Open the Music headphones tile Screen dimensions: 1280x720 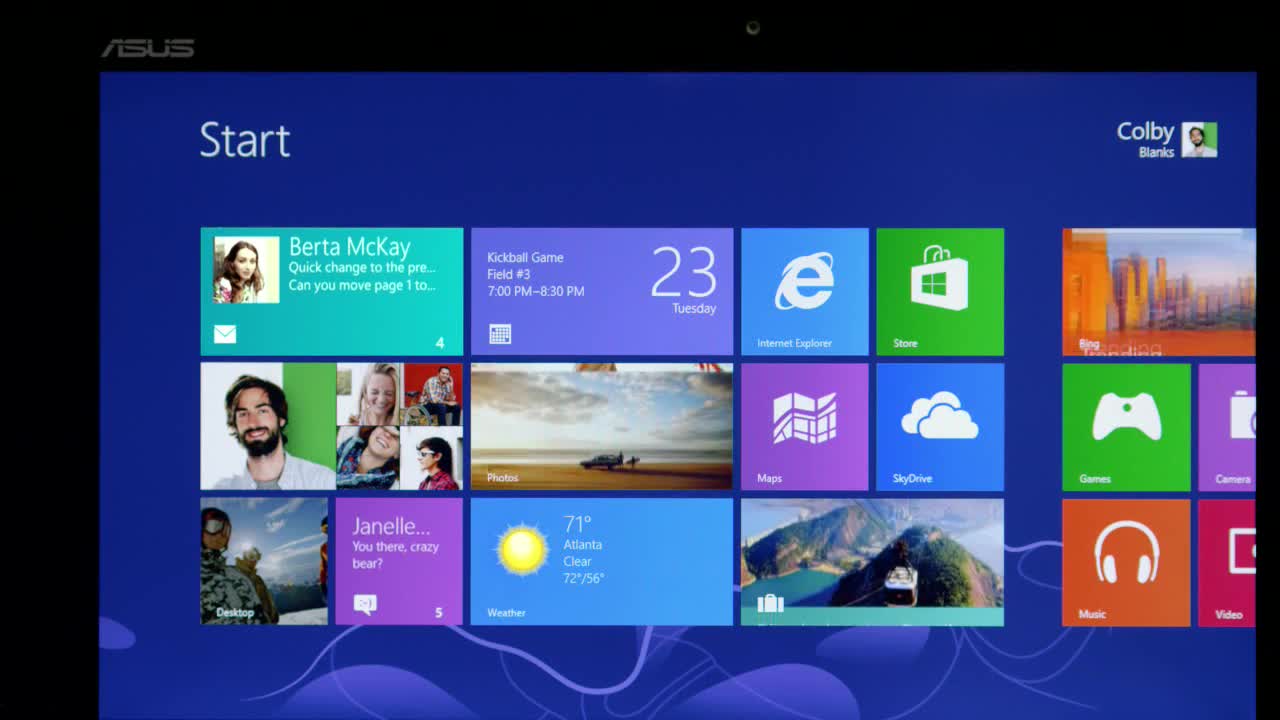tap(1126, 563)
